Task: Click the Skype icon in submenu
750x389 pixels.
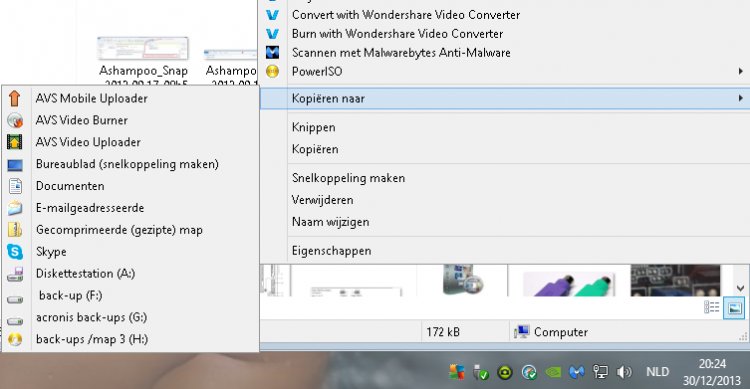Action: pyautogui.click(x=15, y=252)
